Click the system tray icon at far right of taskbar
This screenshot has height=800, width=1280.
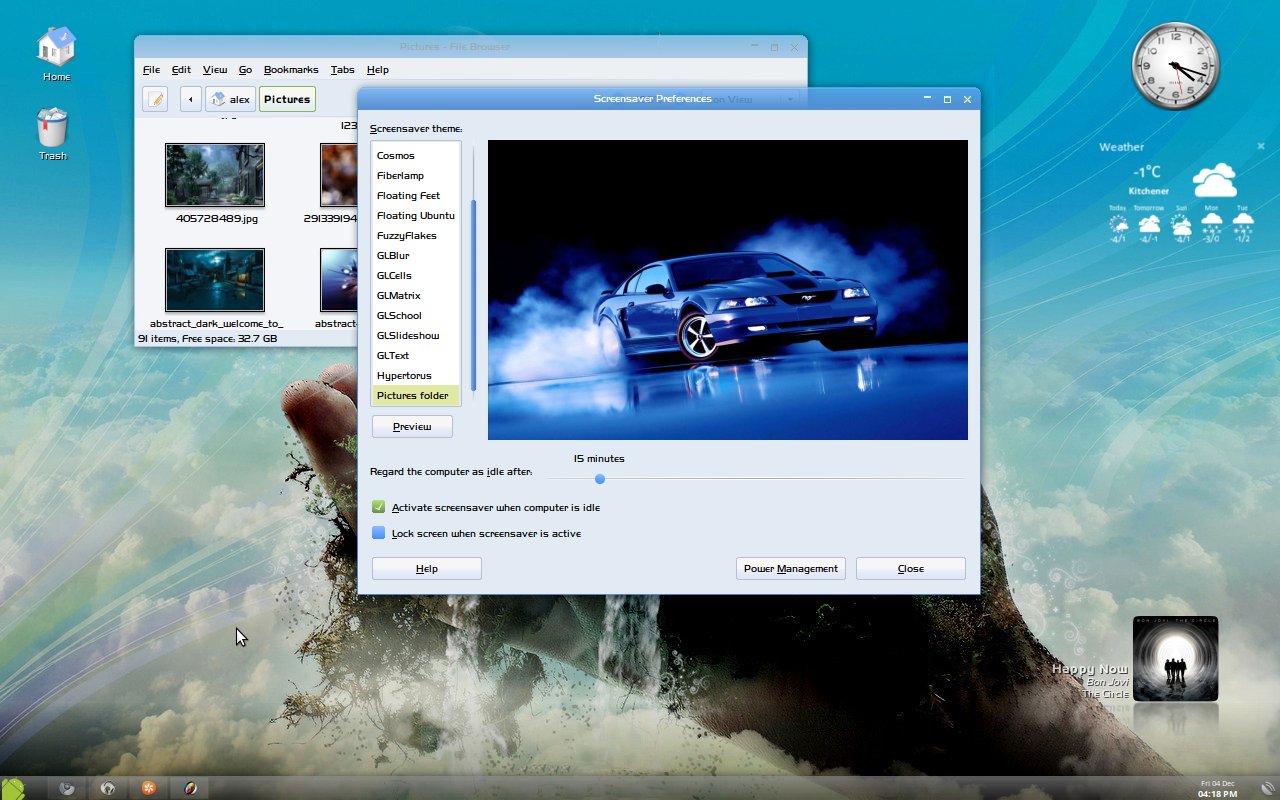tap(1268, 788)
